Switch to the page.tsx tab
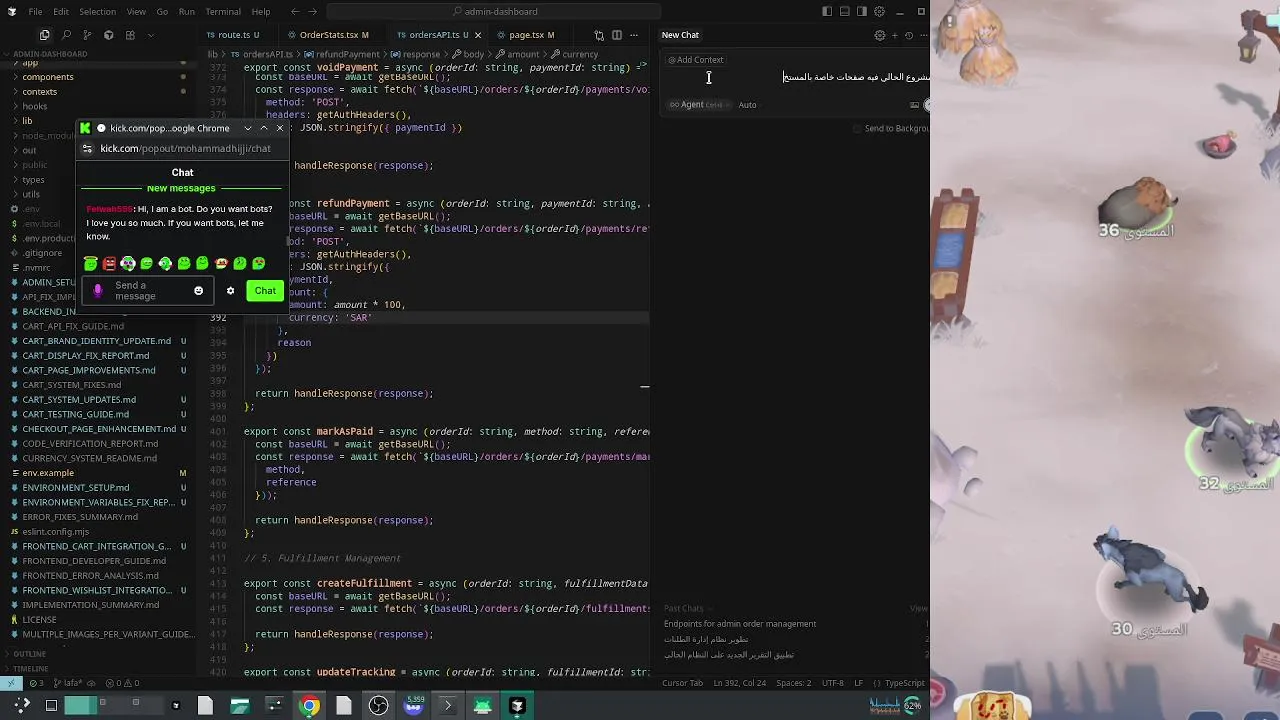The height and width of the screenshot is (720, 1280). 532,35
